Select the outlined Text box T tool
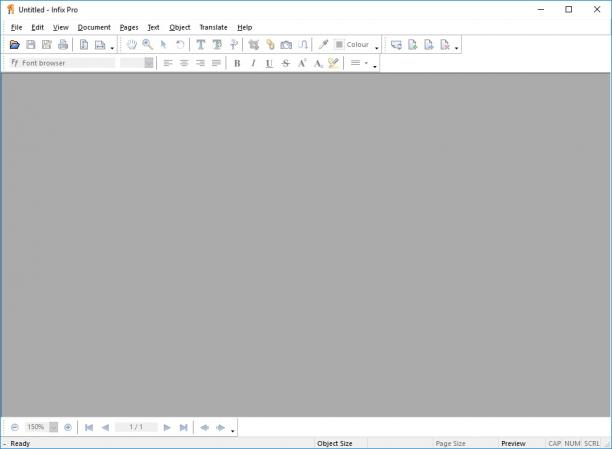The height and width of the screenshot is (449, 612). point(217,45)
